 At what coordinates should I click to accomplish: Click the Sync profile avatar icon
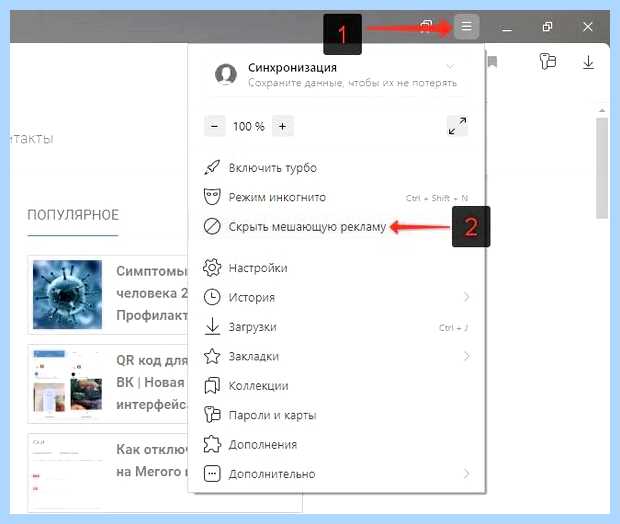(226, 74)
